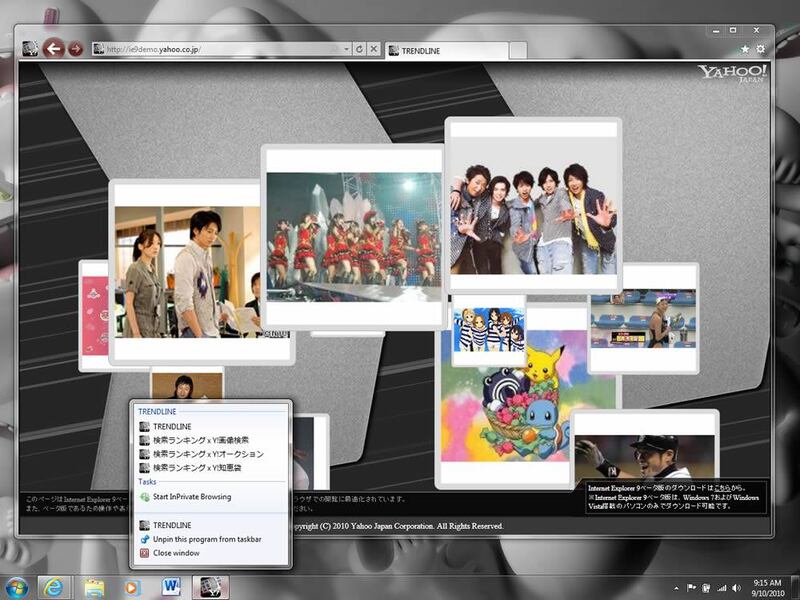Click the pinned site icon left of Back
This screenshot has height=600, width=800.
pos(30,48)
